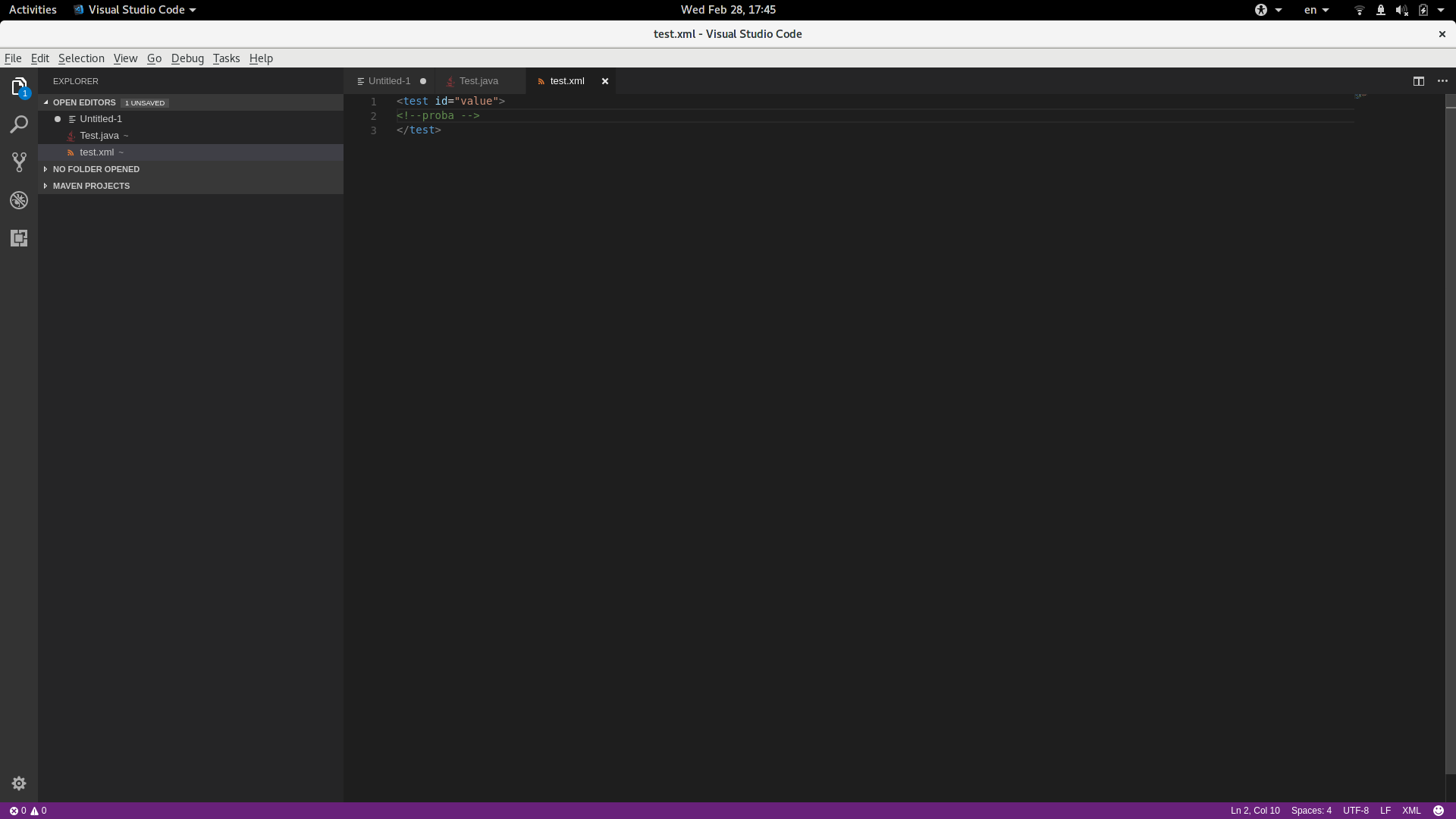1456x819 pixels.
Task: Click the 1 UNSAVED badge
Action: point(145,103)
